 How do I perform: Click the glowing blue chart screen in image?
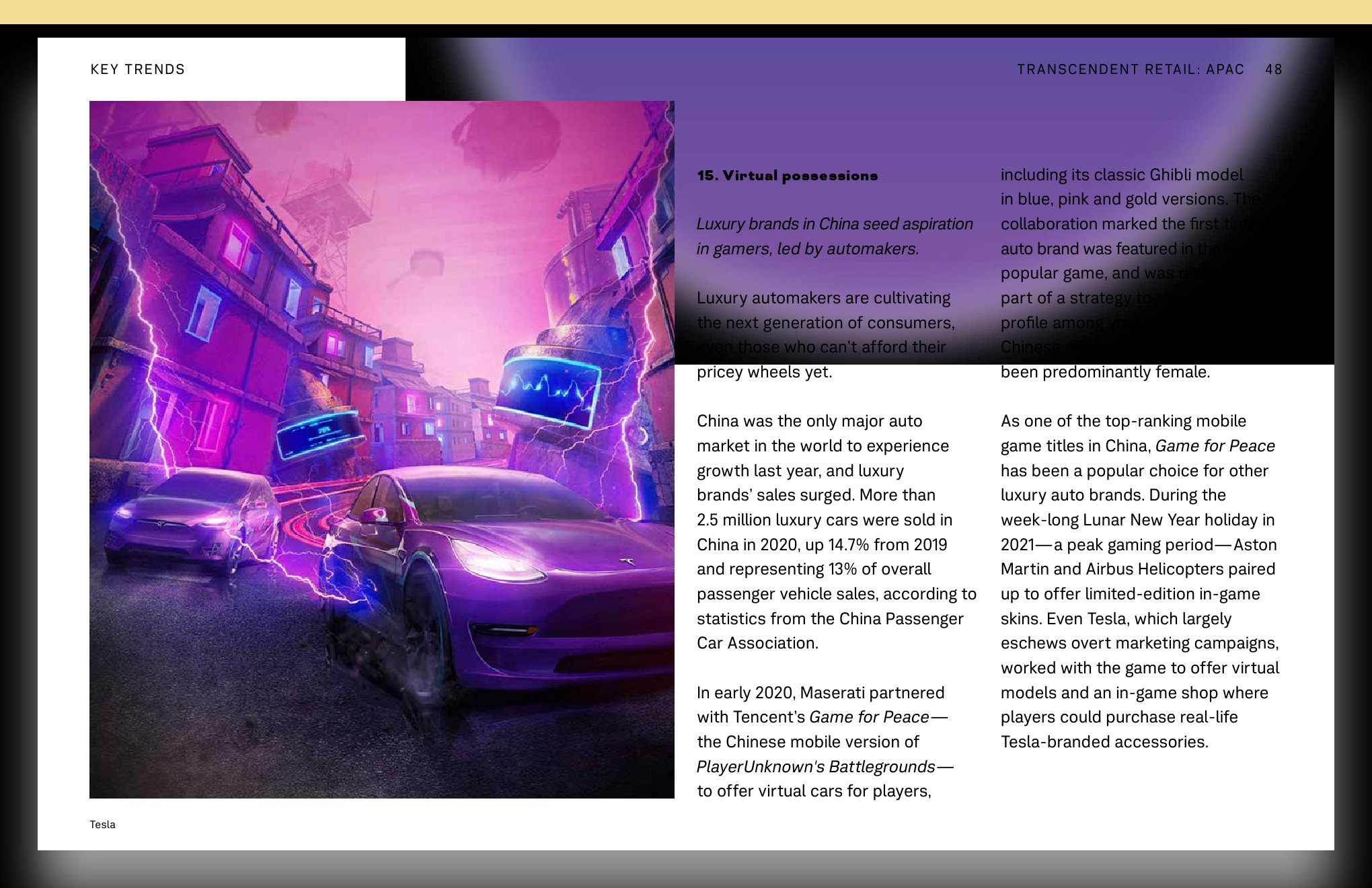click(x=549, y=392)
